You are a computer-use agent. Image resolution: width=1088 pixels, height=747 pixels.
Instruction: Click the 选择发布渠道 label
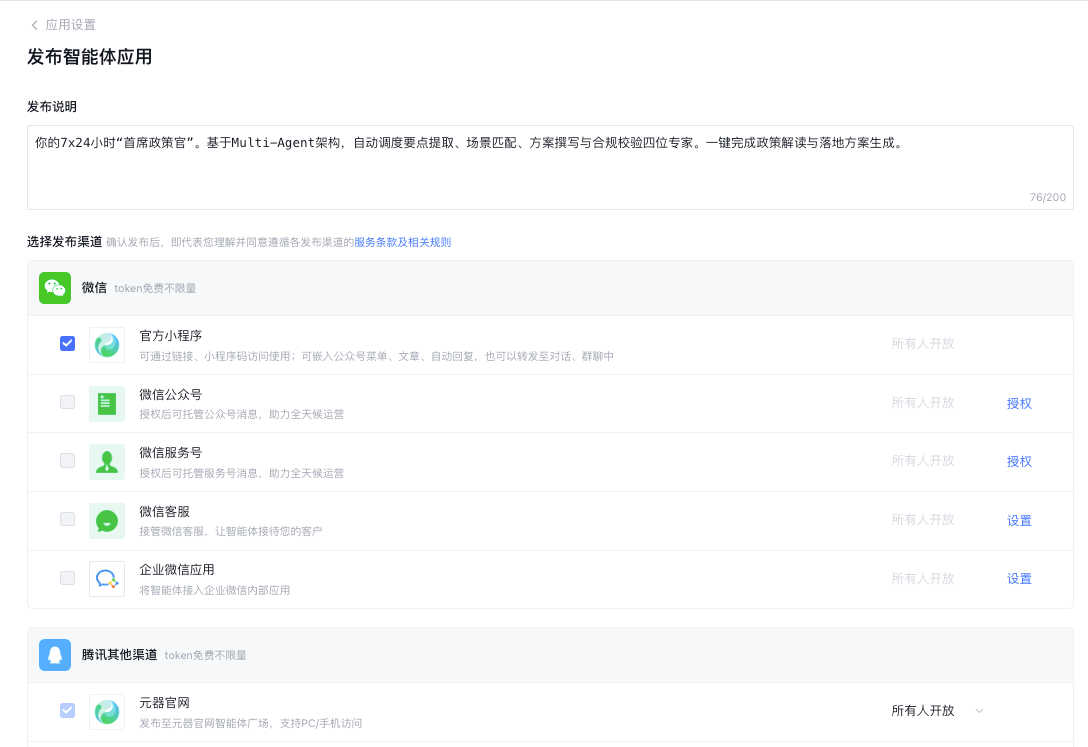pos(65,241)
